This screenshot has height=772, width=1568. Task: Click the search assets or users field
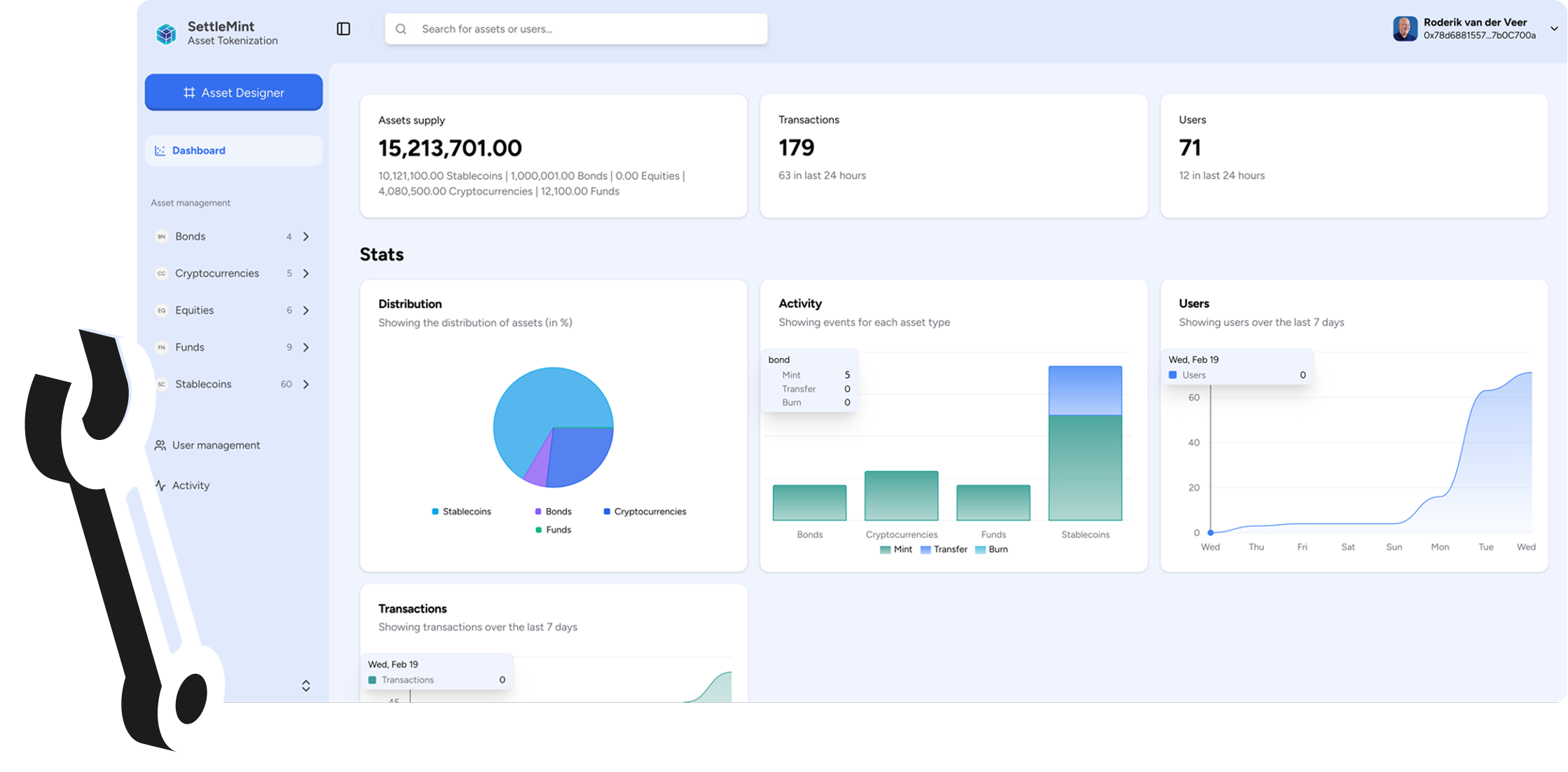coord(575,29)
